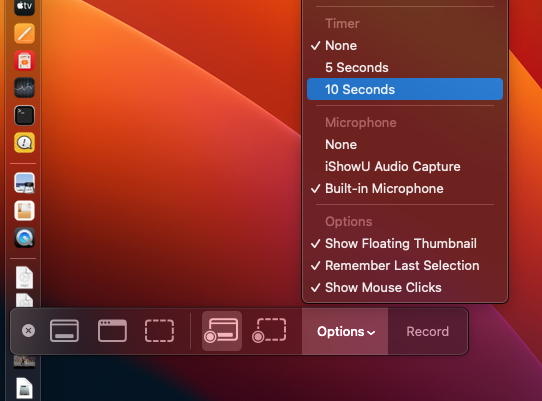The height and width of the screenshot is (401, 542).
Task: Choose 10 Seconds timer
Action: click(x=405, y=89)
